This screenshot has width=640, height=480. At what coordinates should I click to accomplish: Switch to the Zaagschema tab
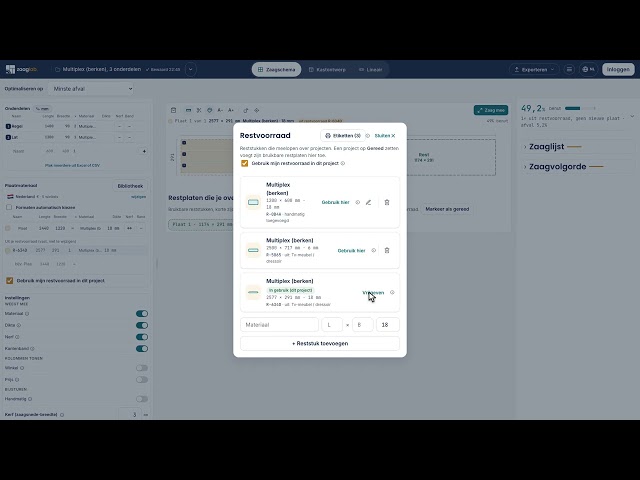(x=276, y=69)
